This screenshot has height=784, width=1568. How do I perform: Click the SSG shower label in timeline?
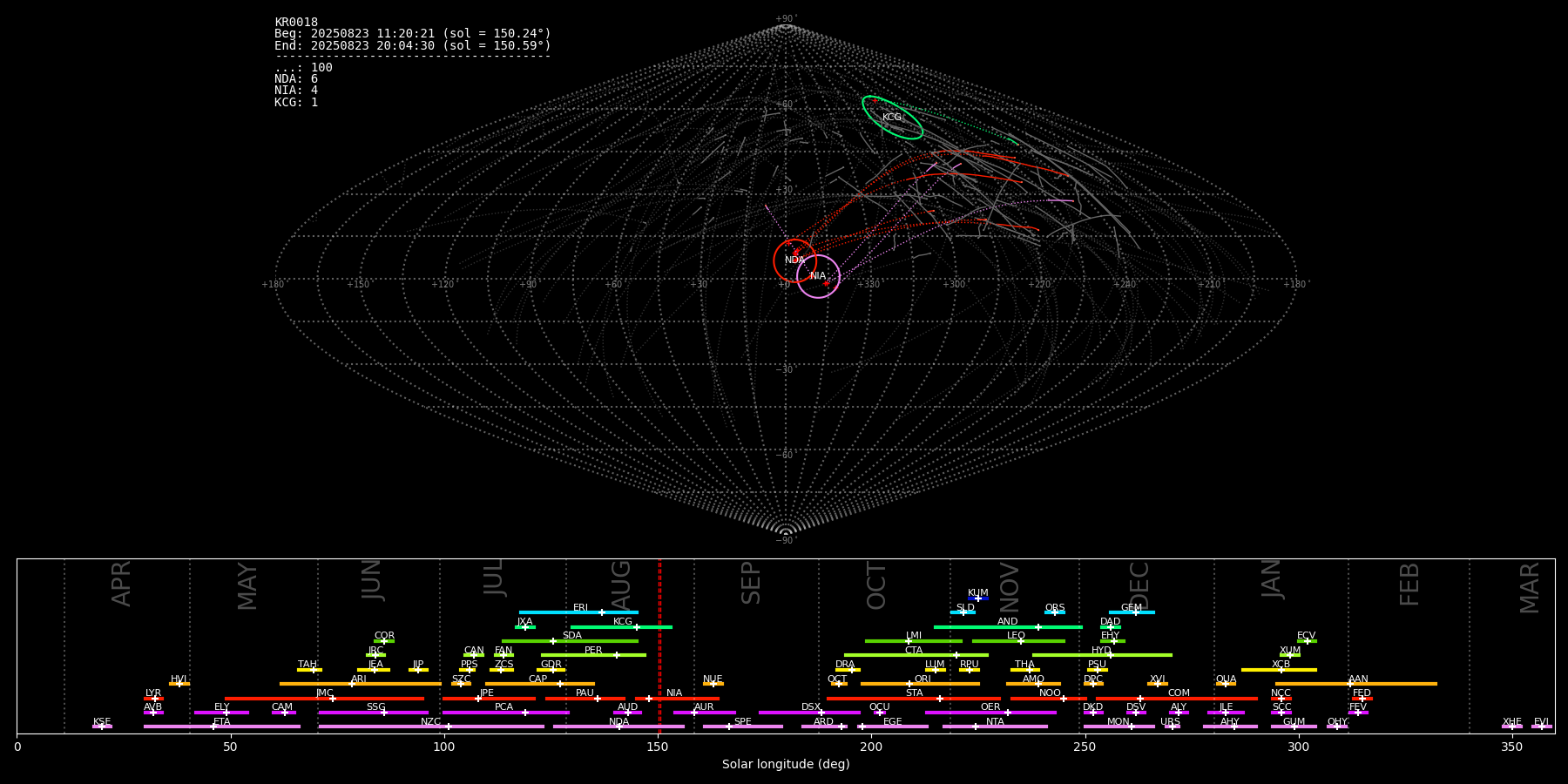tap(376, 707)
